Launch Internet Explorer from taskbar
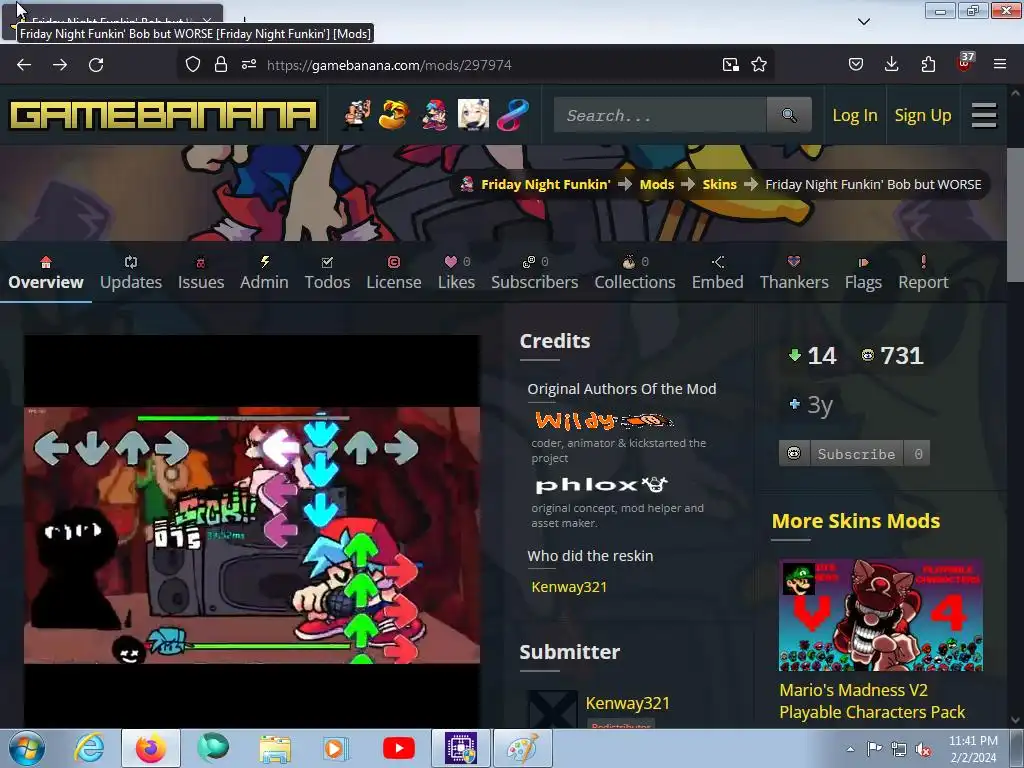The height and width of the screenshot is (768, 1024). pos(89,748)
